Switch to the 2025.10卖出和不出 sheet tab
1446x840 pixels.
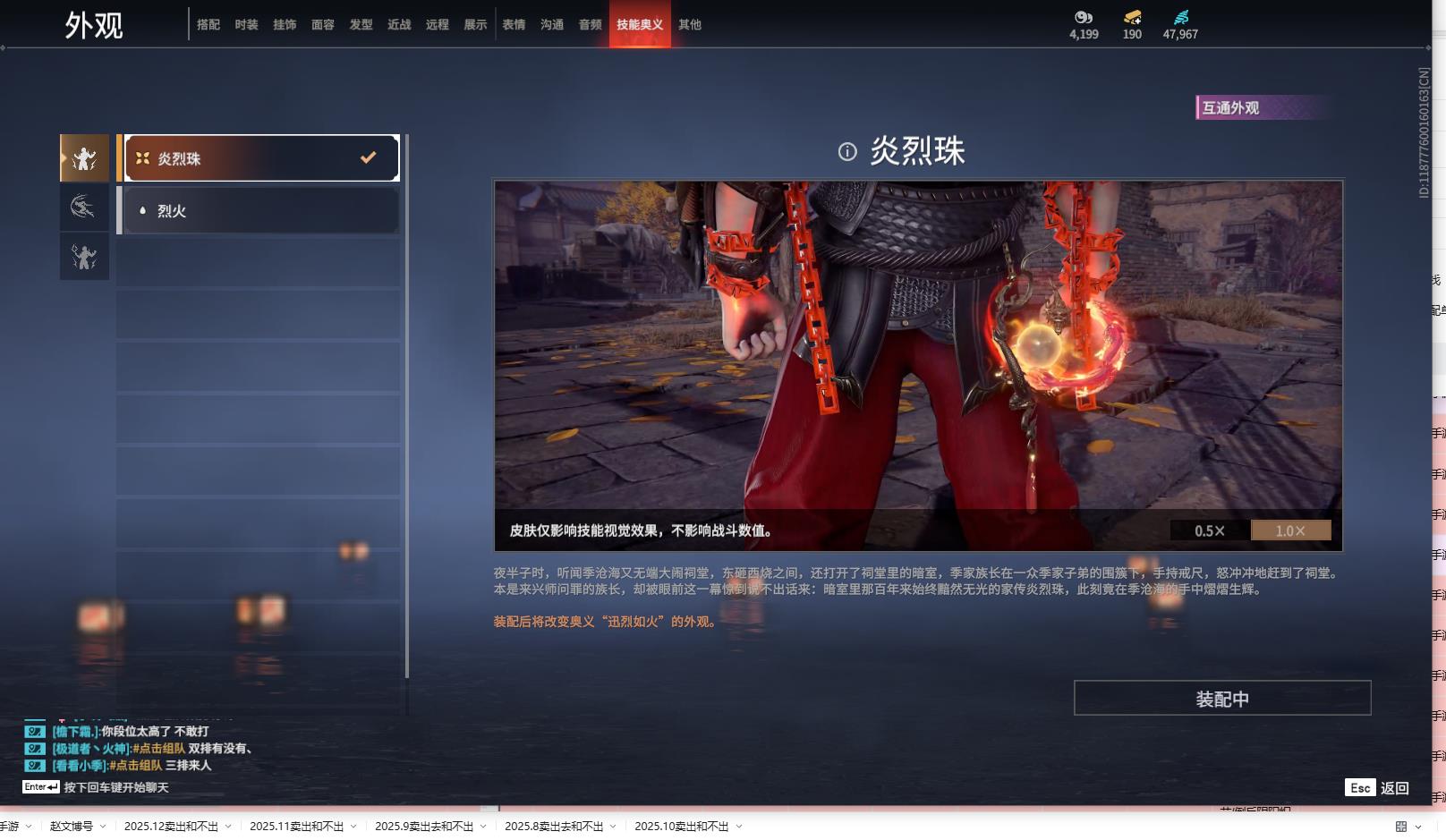pyautogui.click(x=682, y=827)
